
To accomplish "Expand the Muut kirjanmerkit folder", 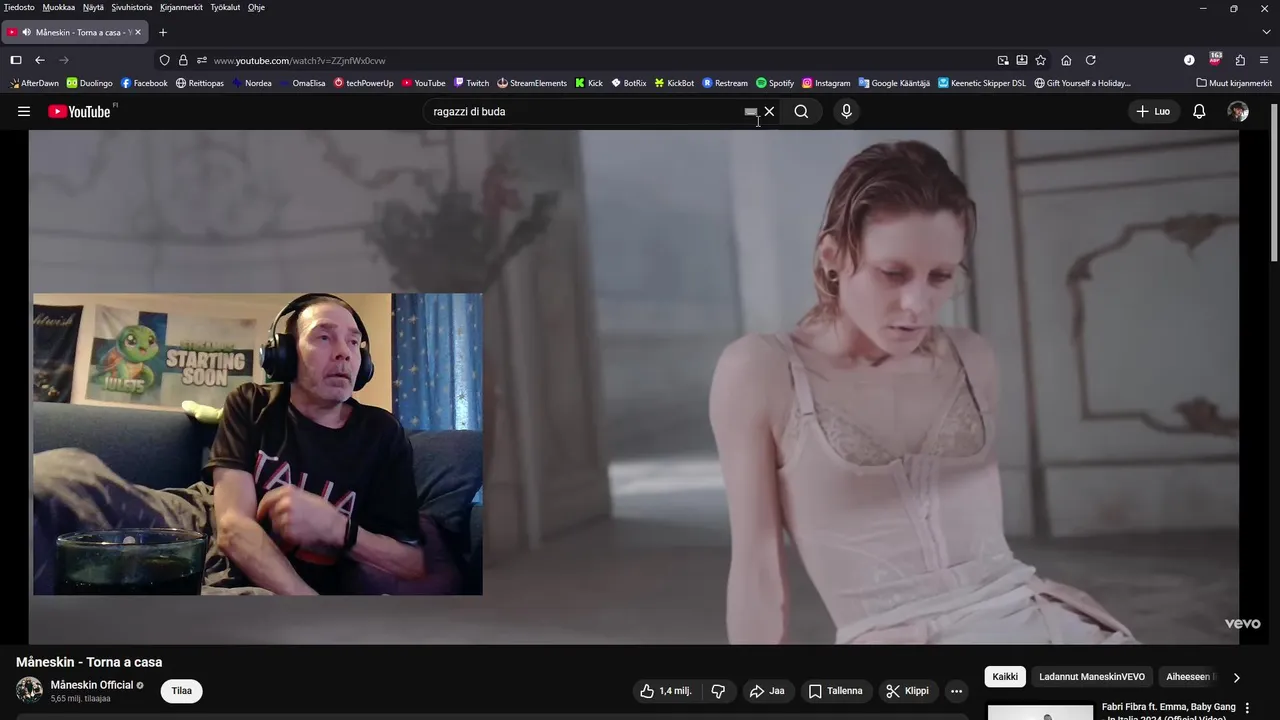I will pos(1233,83).
